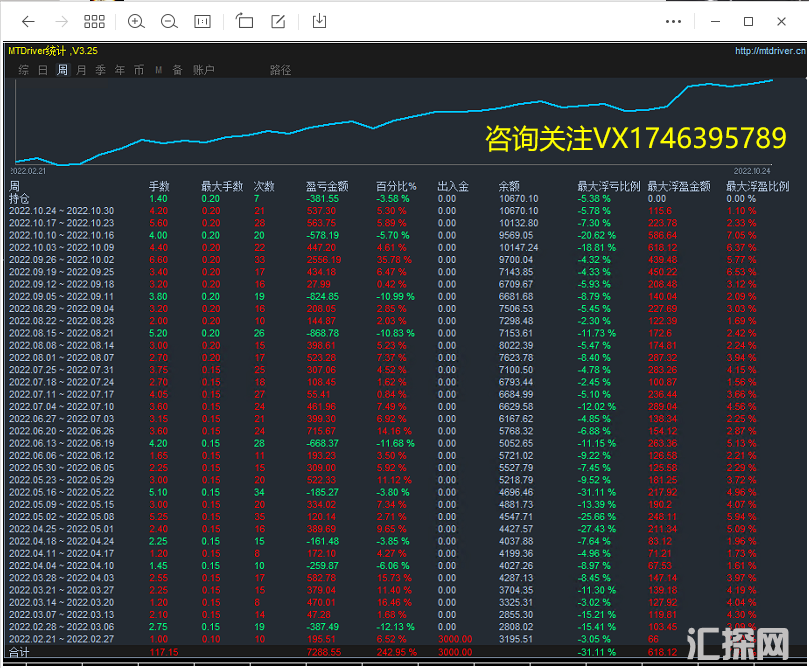Select the 2022.10.24 ~ 2022.10.30 week row

(x=61, y=211)
